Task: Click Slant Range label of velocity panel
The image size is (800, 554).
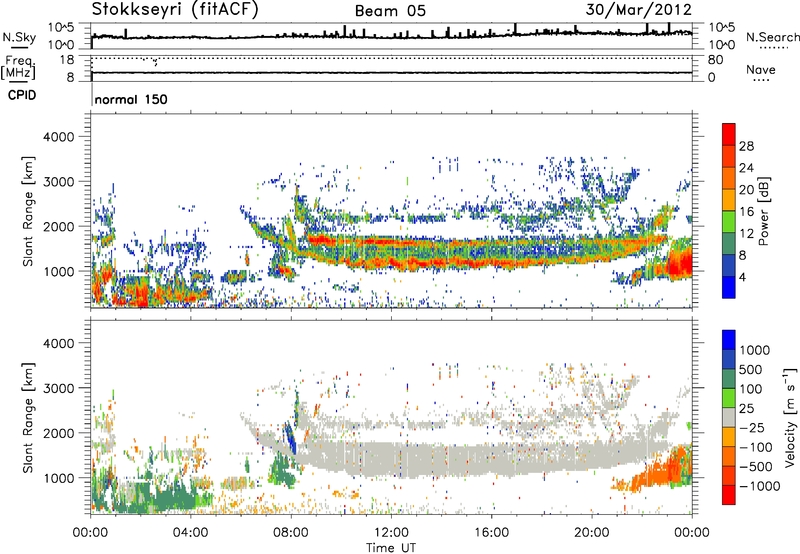Action: 28,418
